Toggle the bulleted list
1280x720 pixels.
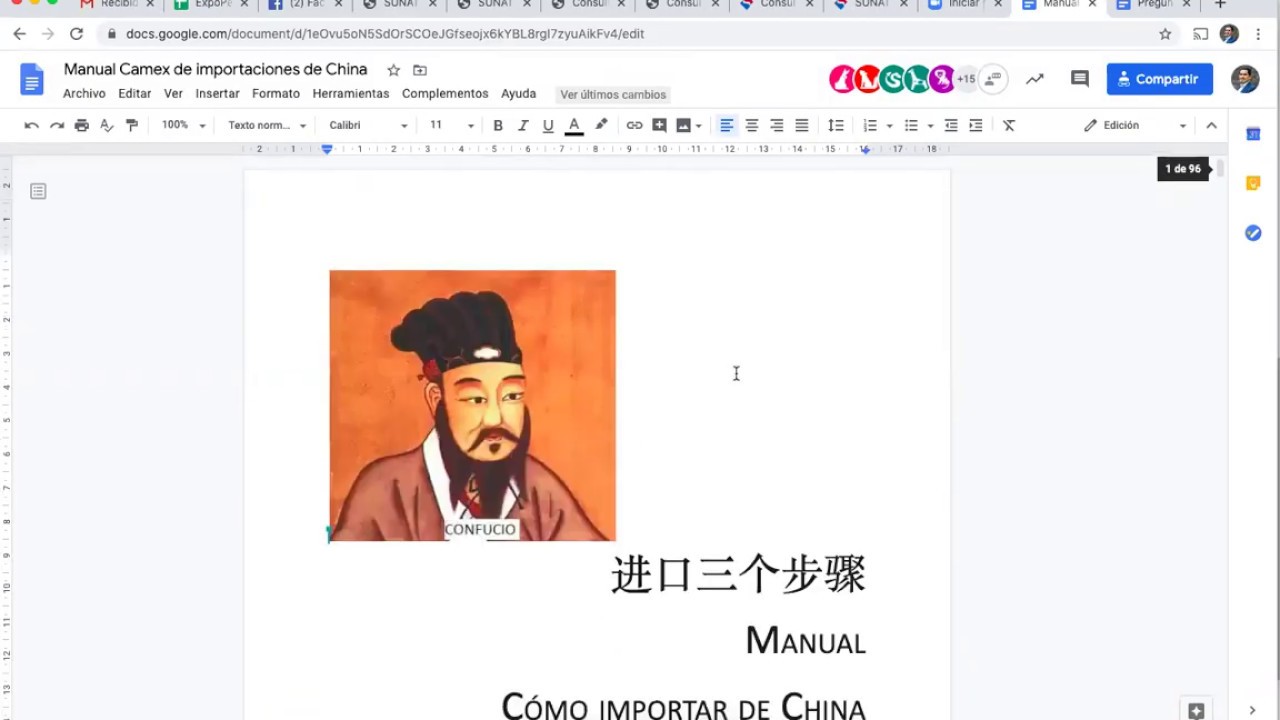[911, 125]
